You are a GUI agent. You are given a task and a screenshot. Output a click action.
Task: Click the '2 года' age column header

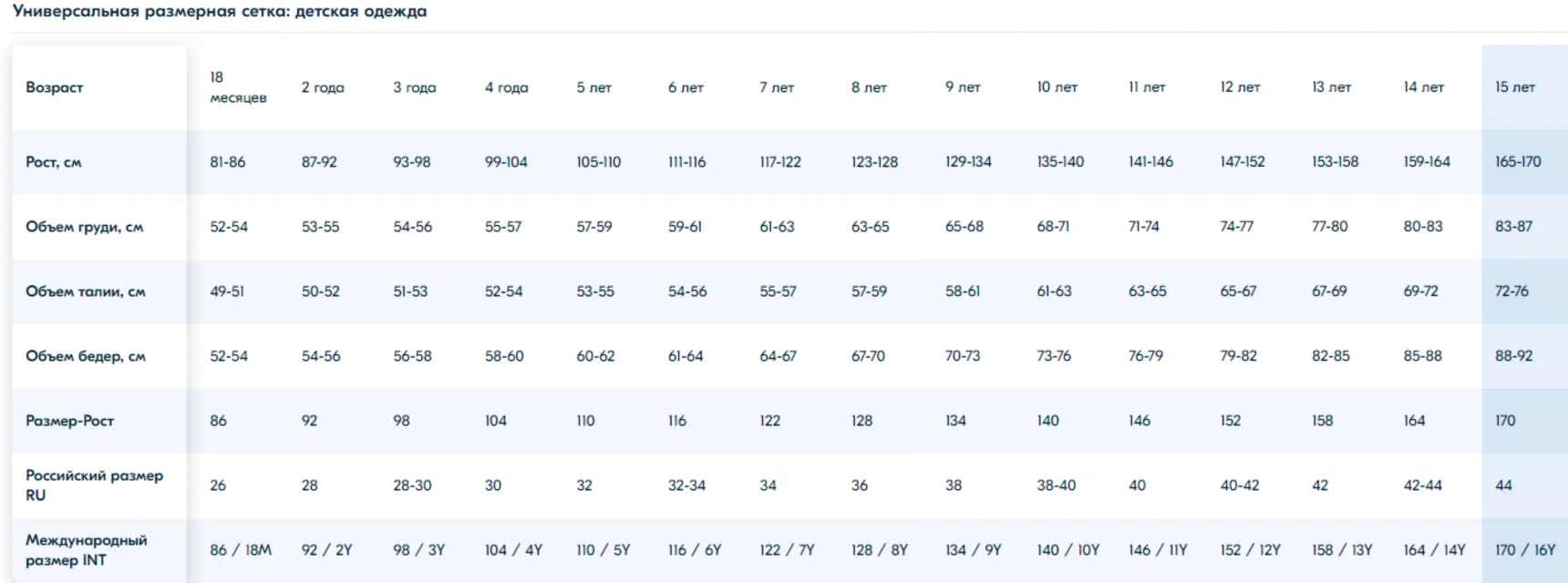(x=323, y=87)
